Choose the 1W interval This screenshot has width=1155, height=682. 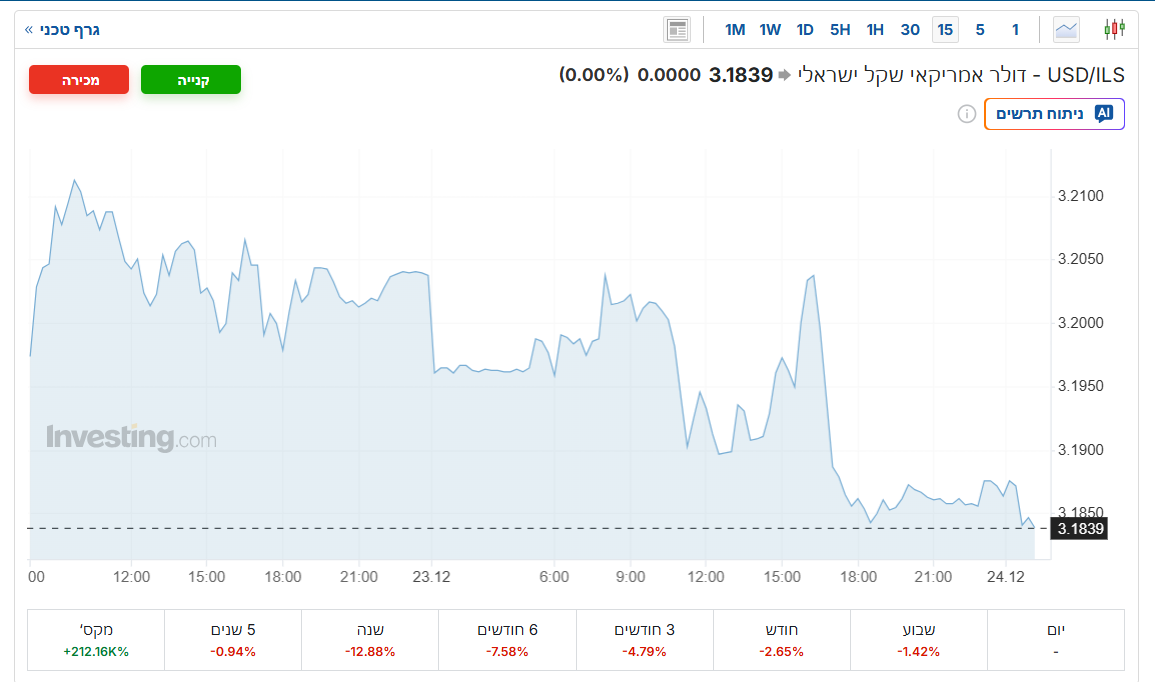pos(770,29)
